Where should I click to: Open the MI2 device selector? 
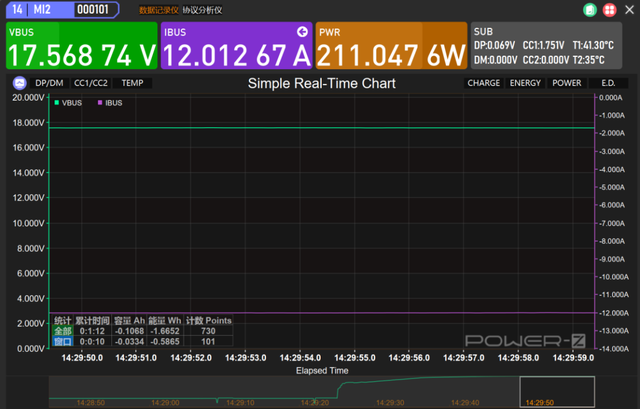point(42,9)
